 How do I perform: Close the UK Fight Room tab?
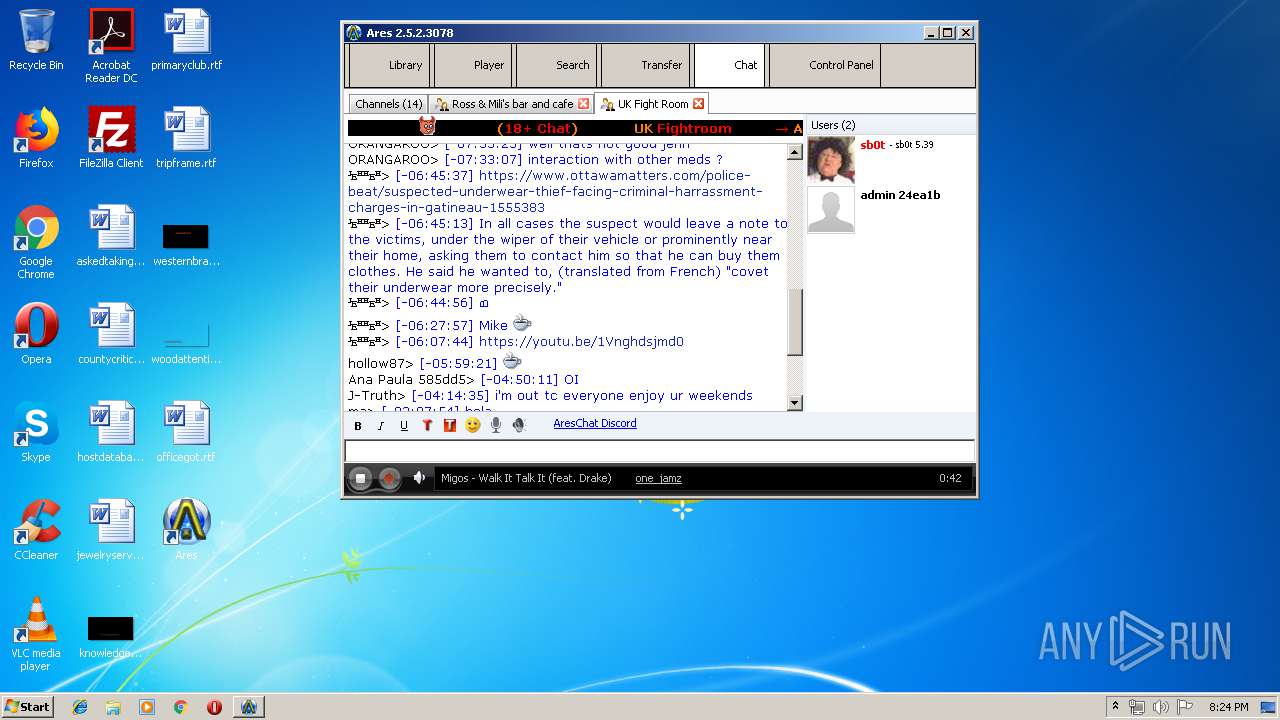(x=699, y=104)
